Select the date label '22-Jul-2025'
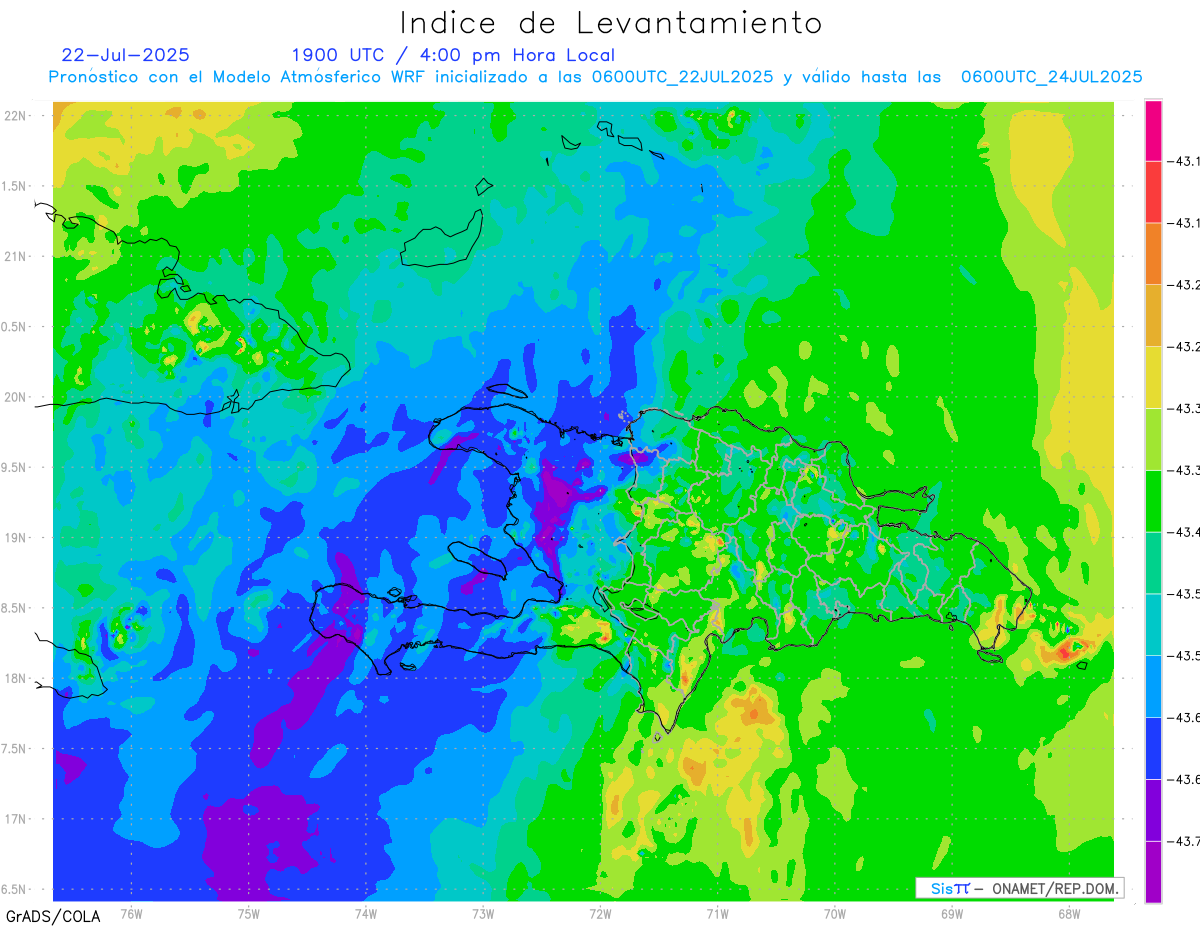This screenshot has height=927, width=1200. coord(126,55)
